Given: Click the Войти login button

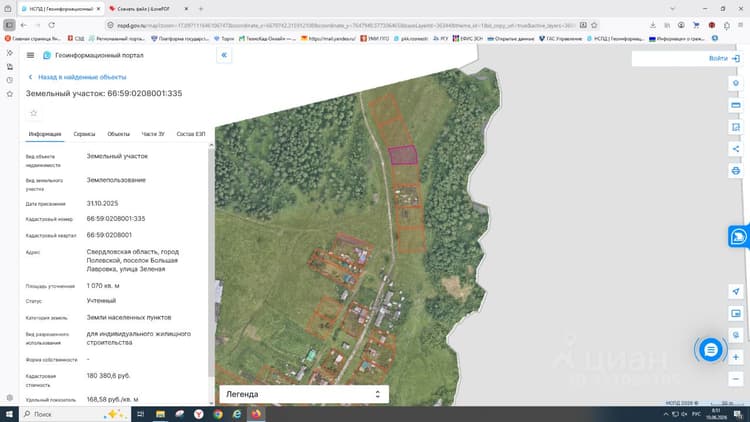Looking at the screenshot, I should tap(724, 58).
